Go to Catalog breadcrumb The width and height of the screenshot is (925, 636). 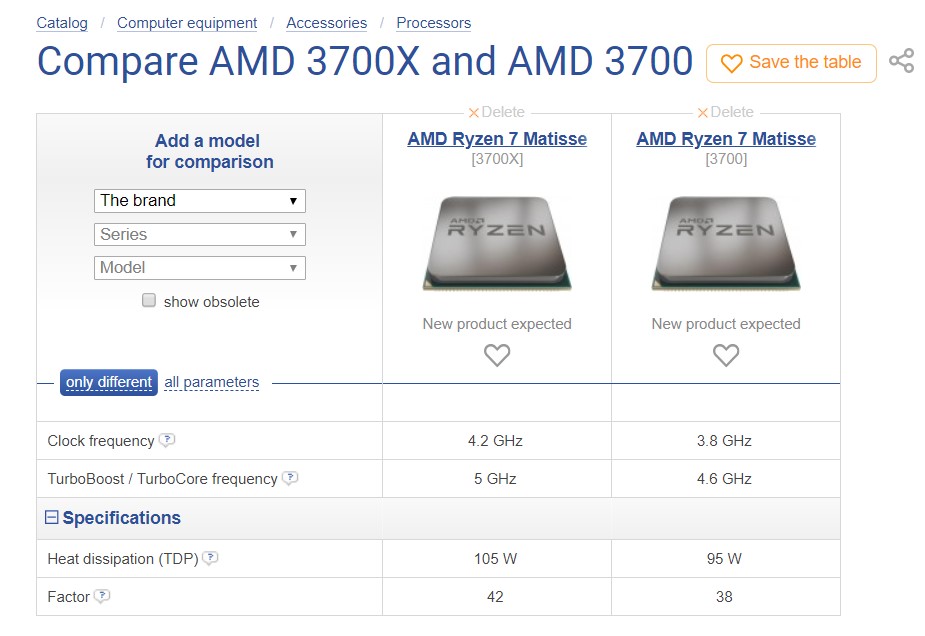pos(62,23)
